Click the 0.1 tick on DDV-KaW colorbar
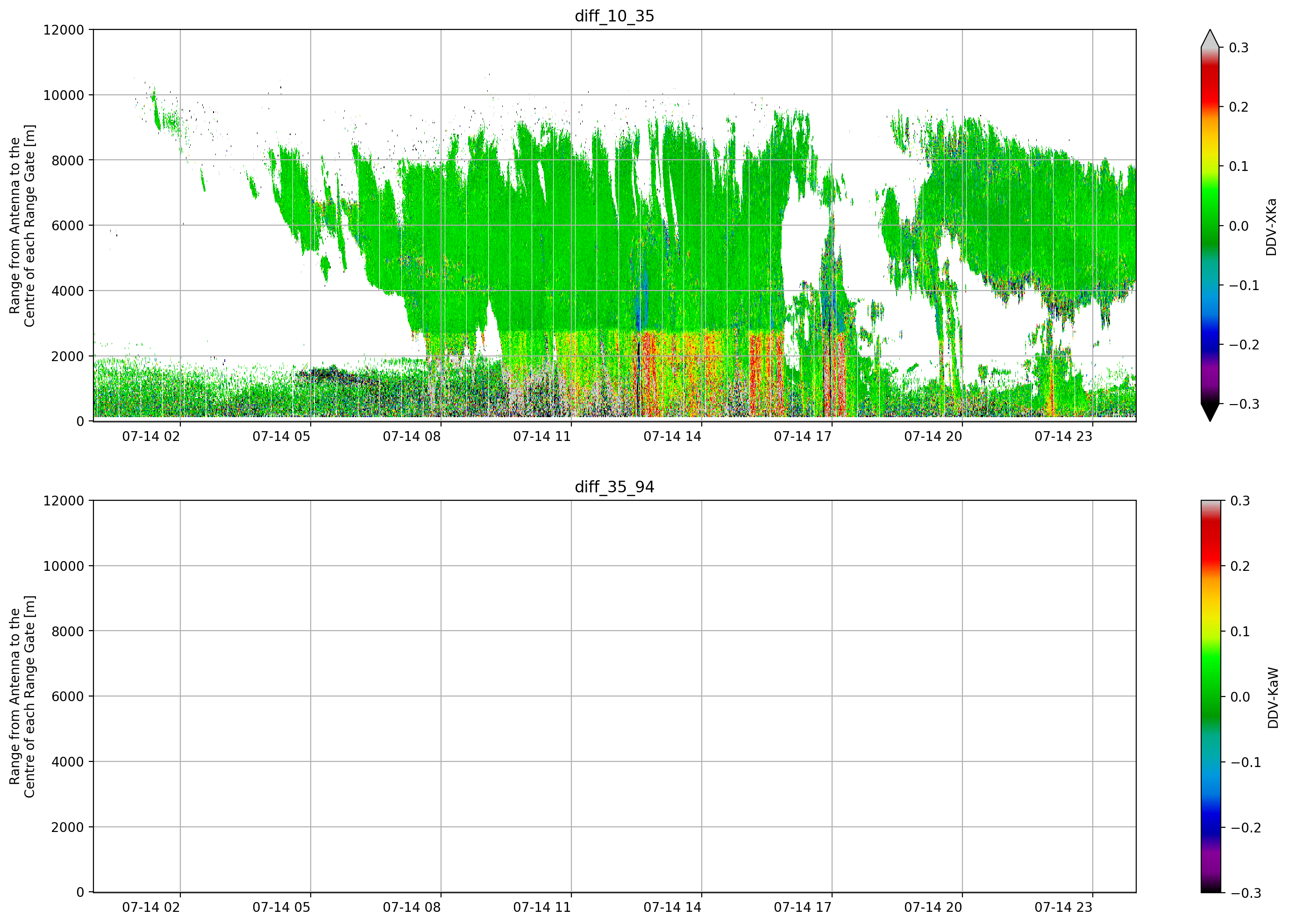This screenshot has width=1289, height=924. tap(1239, 632)
